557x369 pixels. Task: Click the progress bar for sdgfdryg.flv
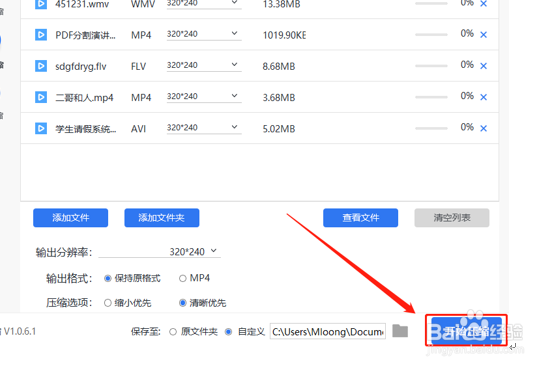pyautogui.click(x=431, y=66)
